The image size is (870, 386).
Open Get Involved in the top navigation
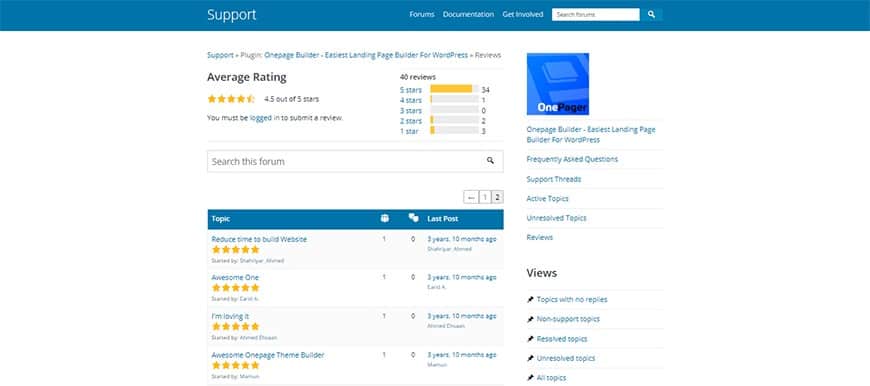(x=523, y=14)
